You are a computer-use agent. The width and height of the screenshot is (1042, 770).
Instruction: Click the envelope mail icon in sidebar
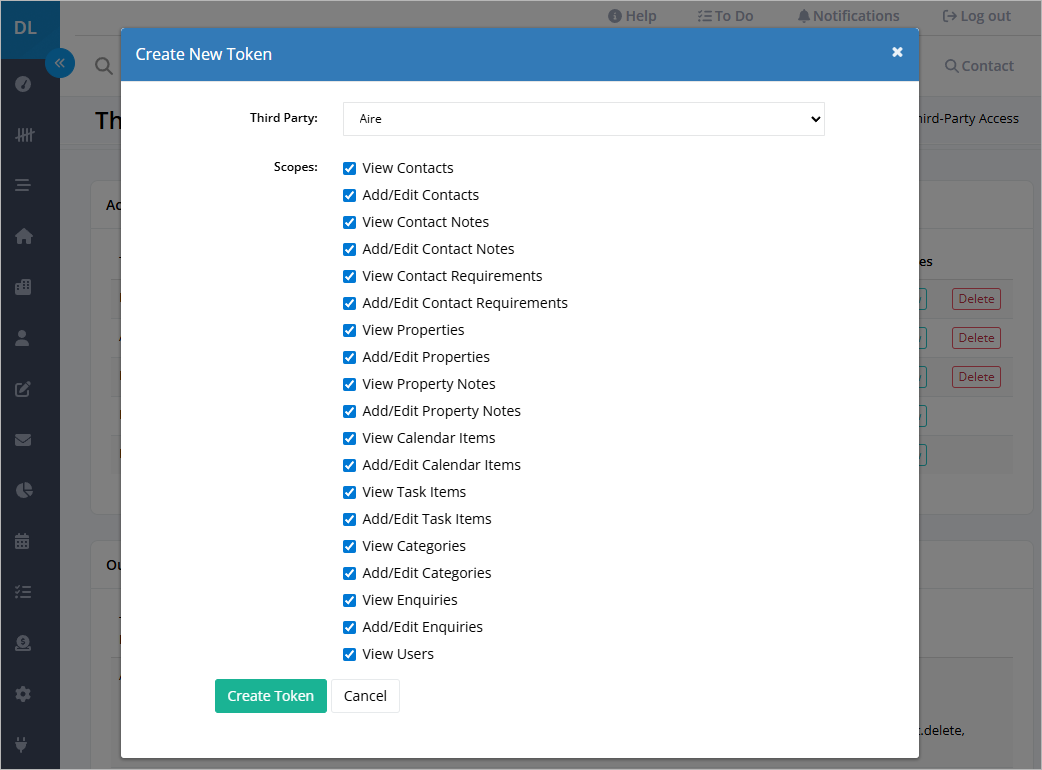tap(23, 440)
